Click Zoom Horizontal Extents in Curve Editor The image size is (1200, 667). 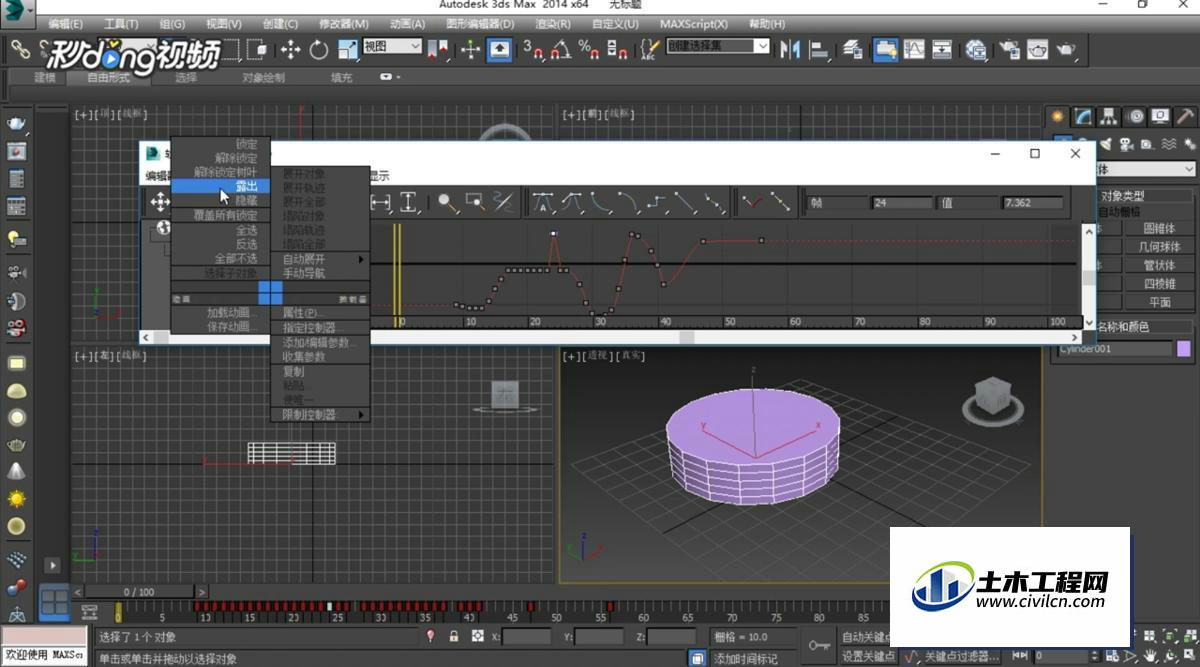tap(381, 203)
